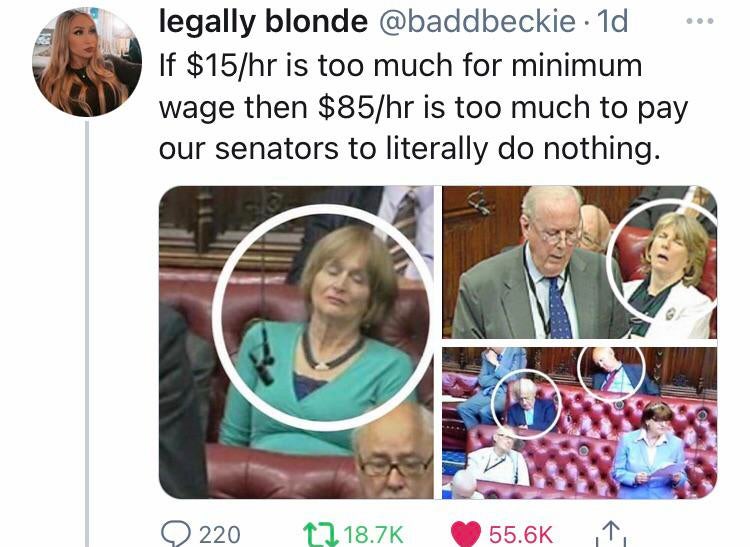
Task: Tap the share upload arrow icon
Action: (611, 533)
